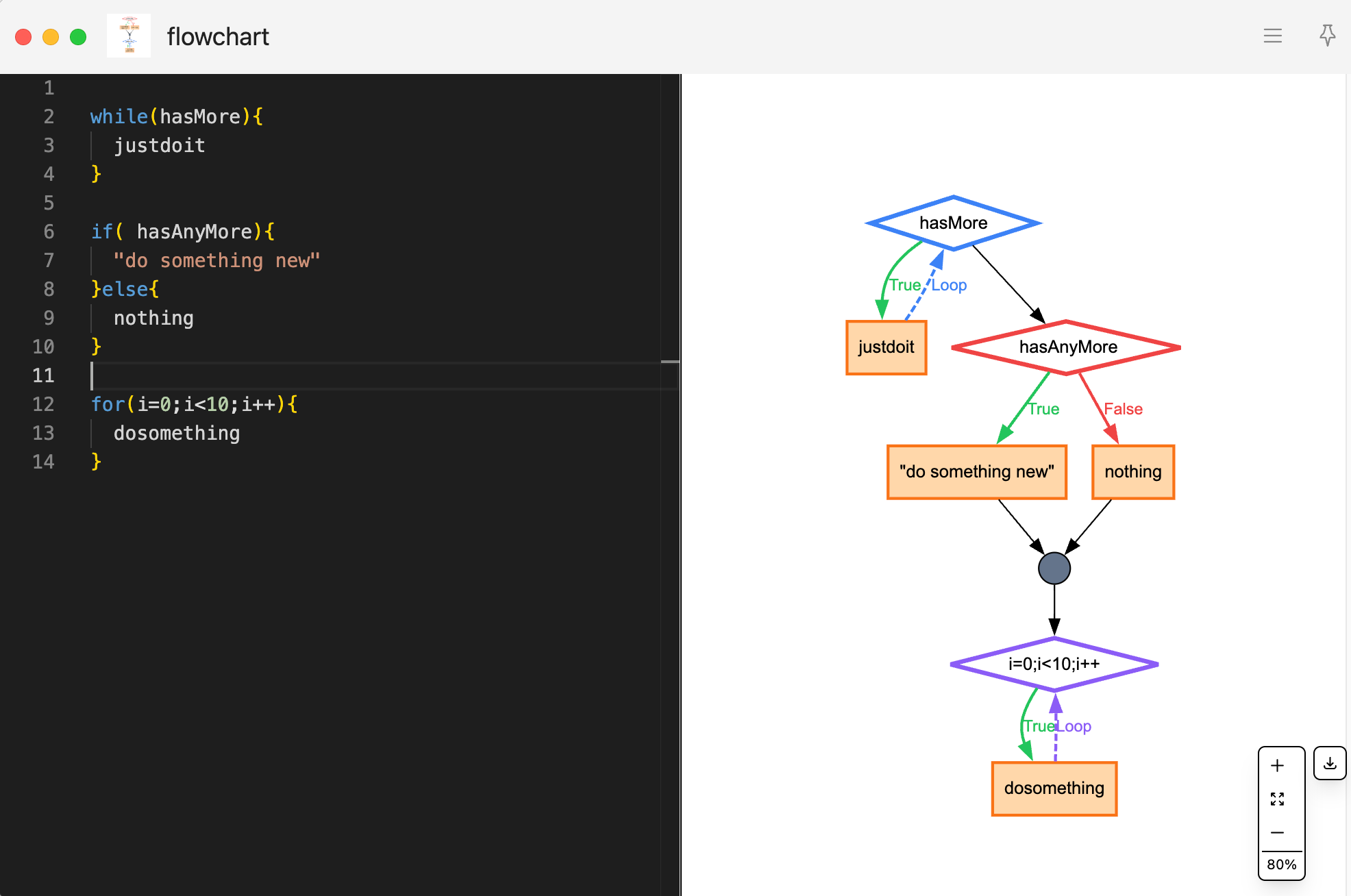Click the gray merge circle node
This screenshot has height=896, width=1351.
tap(1054, 568)
